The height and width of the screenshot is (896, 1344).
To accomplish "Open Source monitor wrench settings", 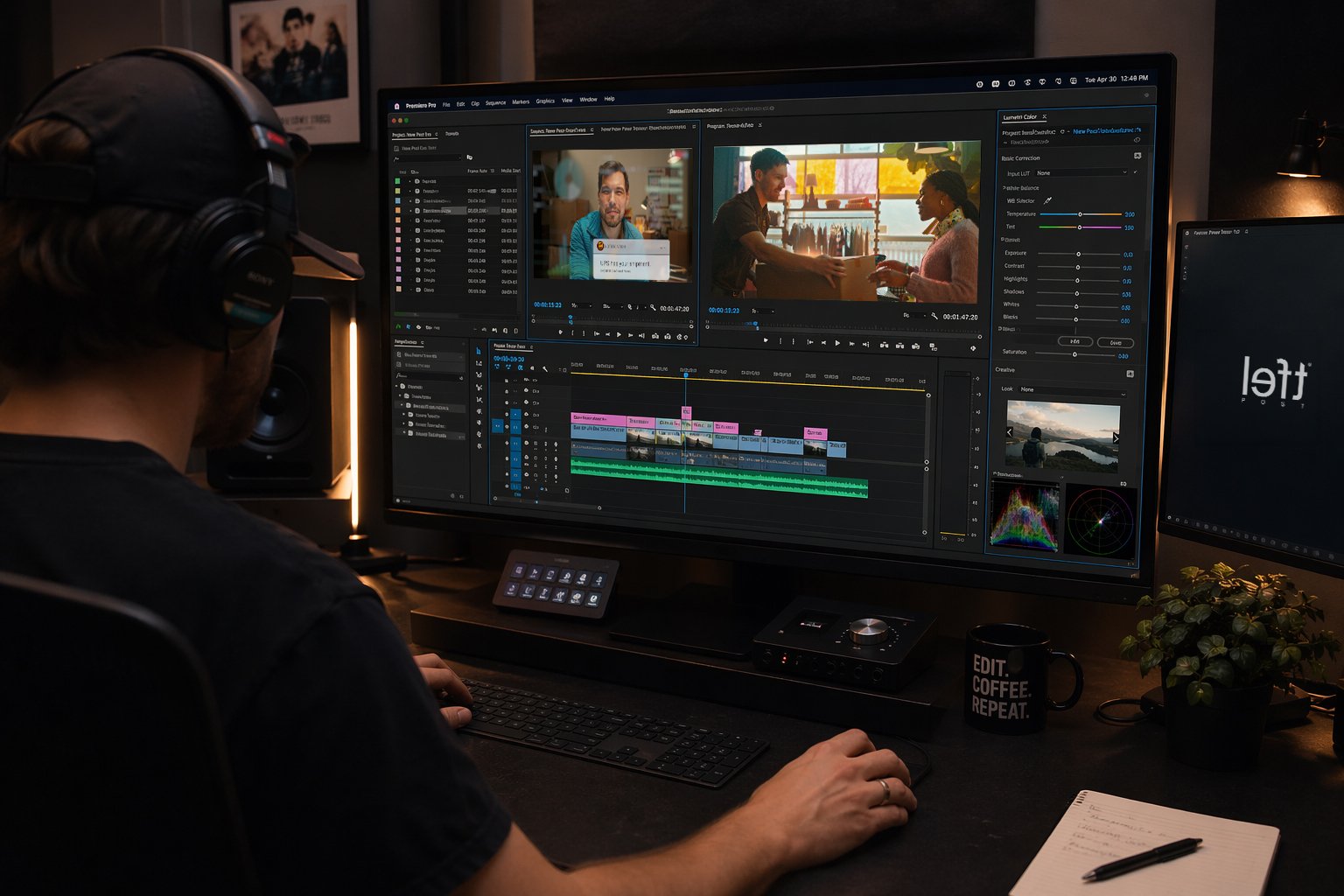I will click(653, 307).
